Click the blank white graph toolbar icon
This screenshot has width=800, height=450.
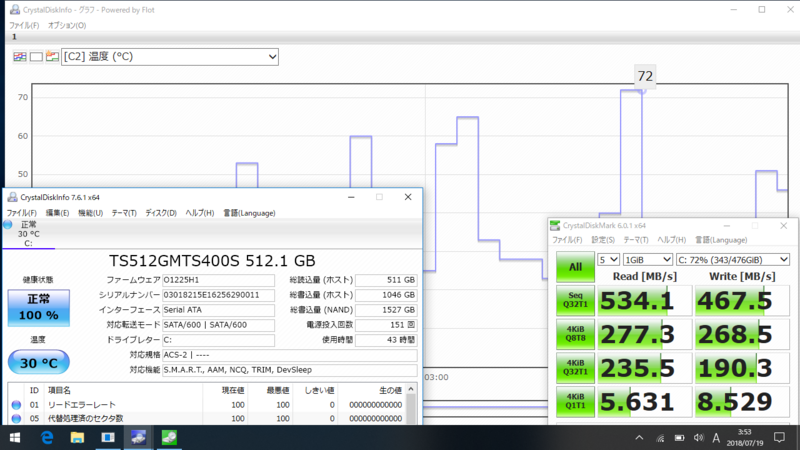(36, 57)
